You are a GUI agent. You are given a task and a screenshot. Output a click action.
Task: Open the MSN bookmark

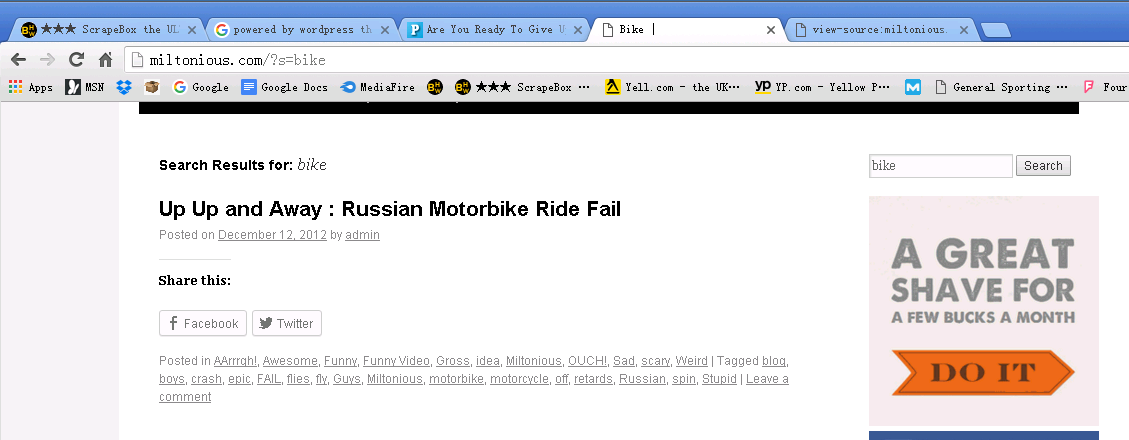(84, 87)
